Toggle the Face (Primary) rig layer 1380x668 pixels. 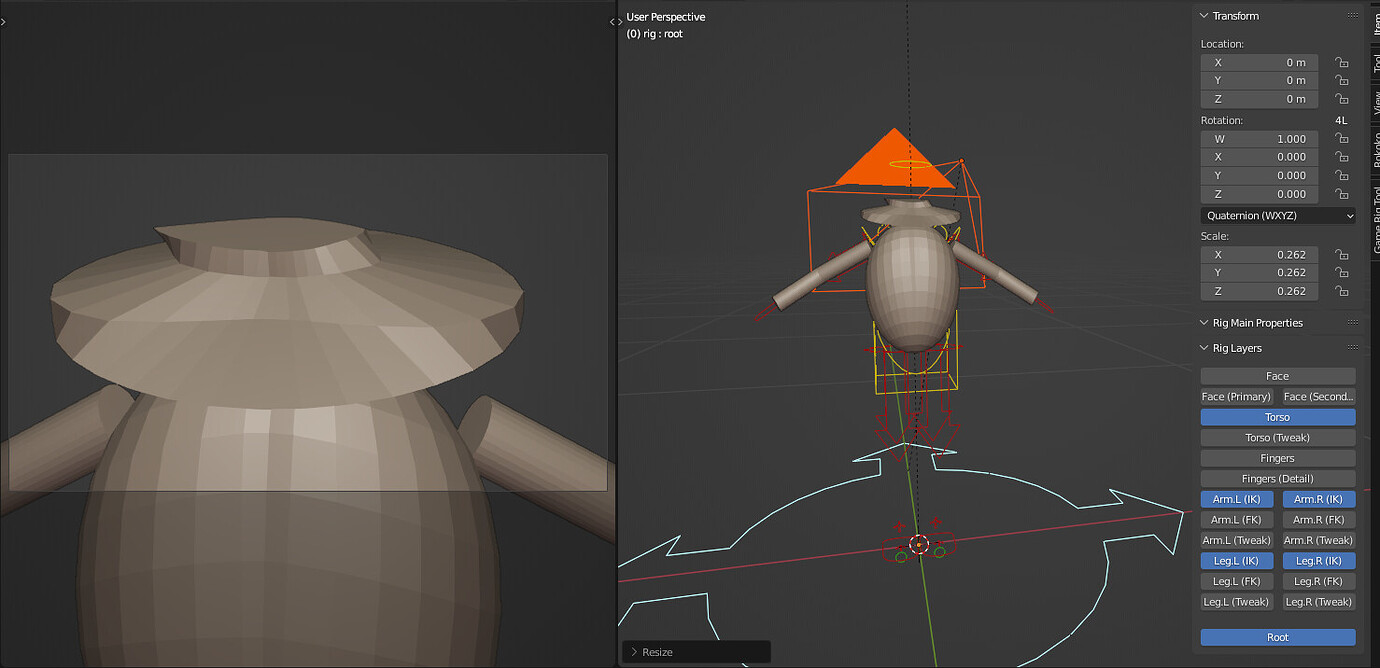point(1236,397)
